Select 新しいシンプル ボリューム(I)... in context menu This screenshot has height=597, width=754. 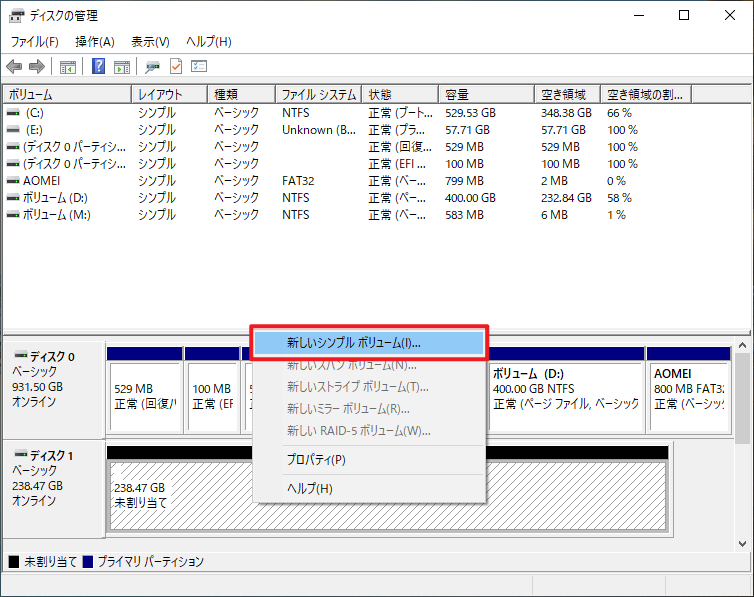click(354, 342)
